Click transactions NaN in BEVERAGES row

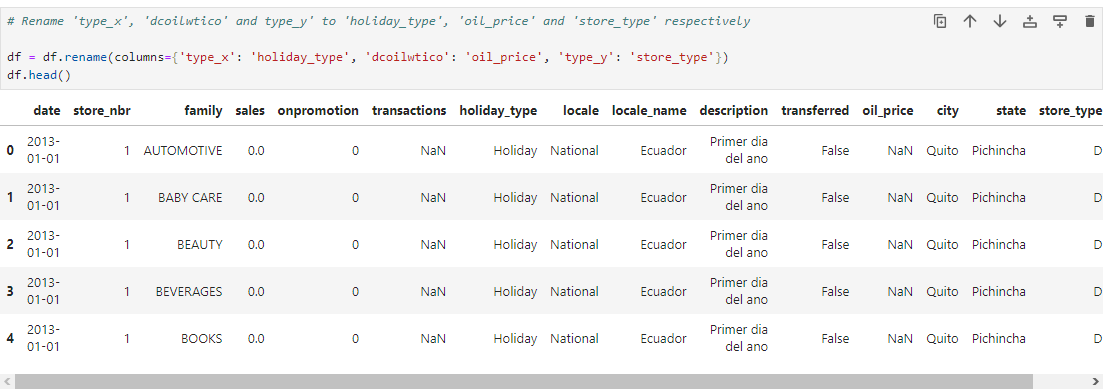[433, 292]
